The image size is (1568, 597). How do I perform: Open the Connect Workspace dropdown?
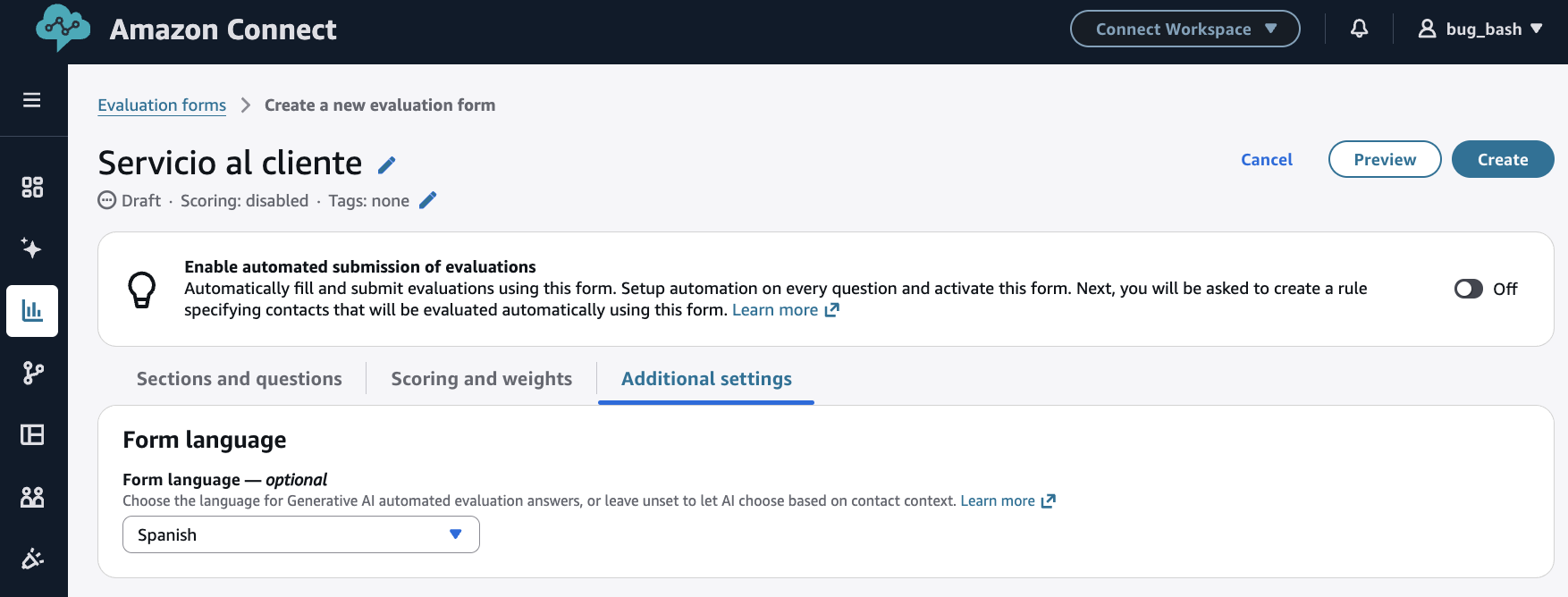[1184, 29]
